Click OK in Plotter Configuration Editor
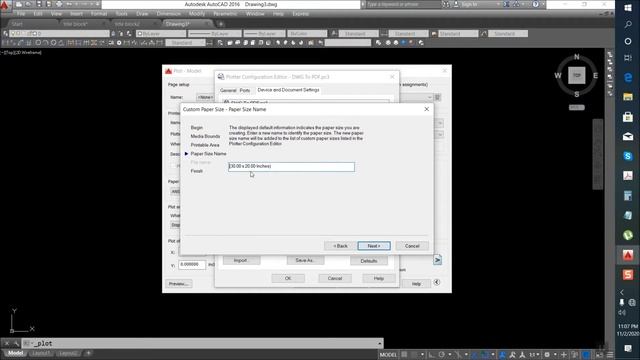Image resolution: width=640 pixels, height=360 pixels. tap(288, 278)
